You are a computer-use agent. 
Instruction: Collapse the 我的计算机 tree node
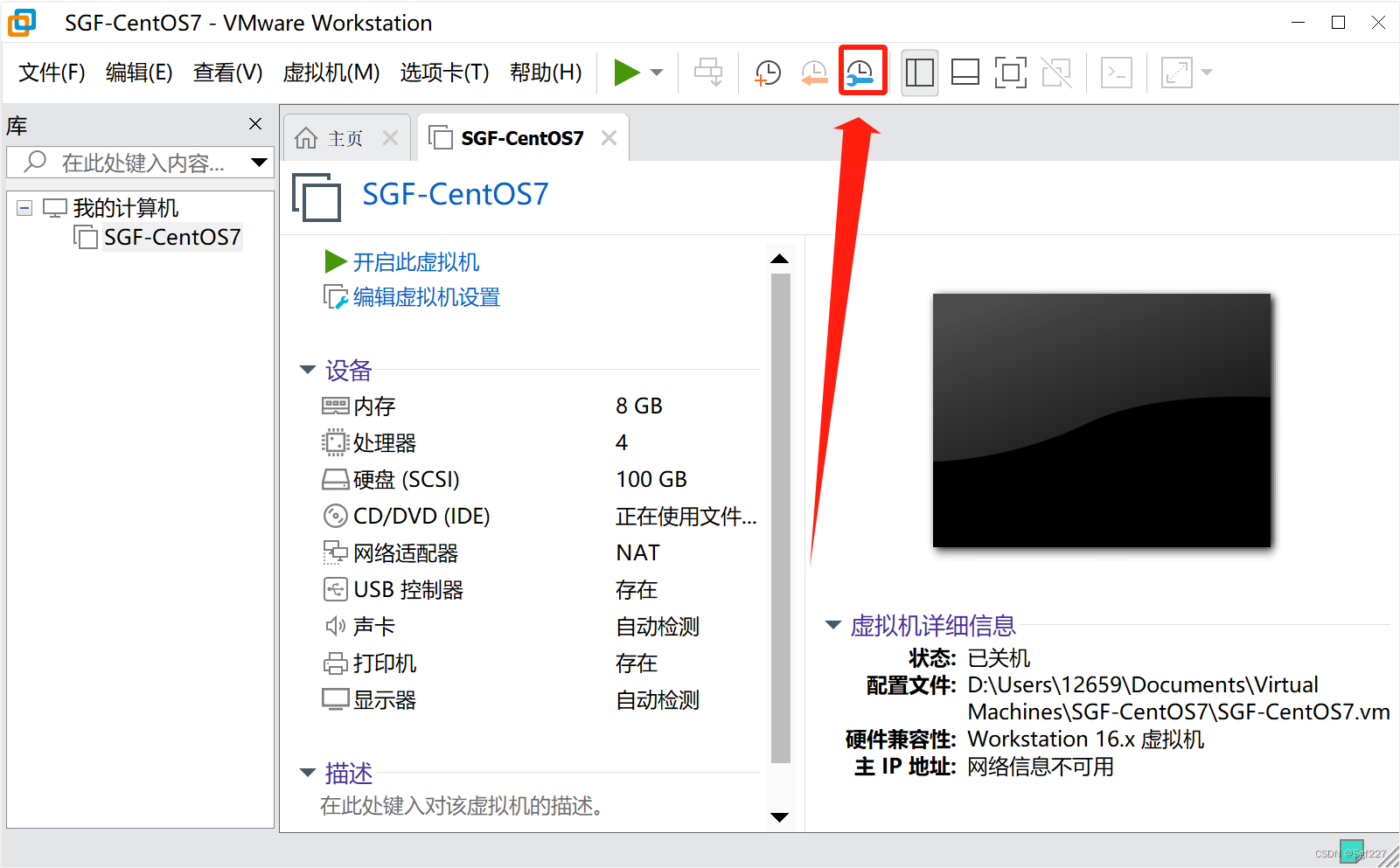pyautogui.click(x=24, y=208)
